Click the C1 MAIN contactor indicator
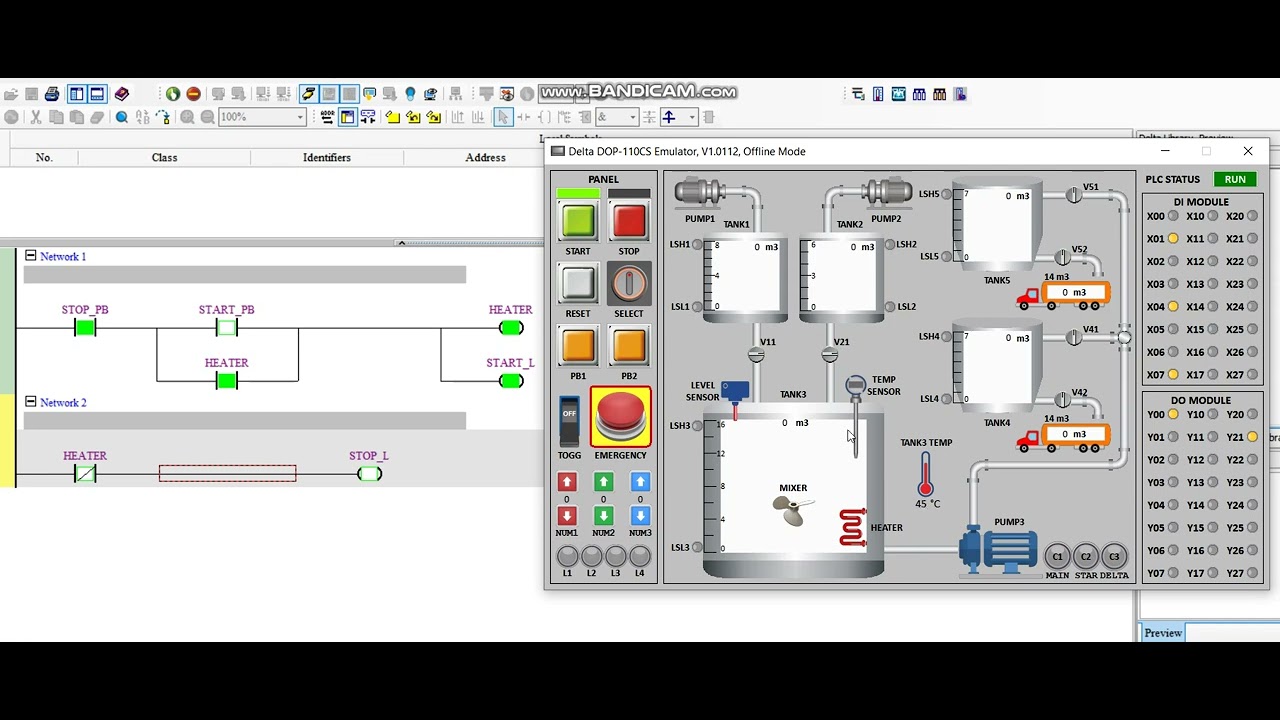Screen dimensions: 1280x720 [1057, 557]
